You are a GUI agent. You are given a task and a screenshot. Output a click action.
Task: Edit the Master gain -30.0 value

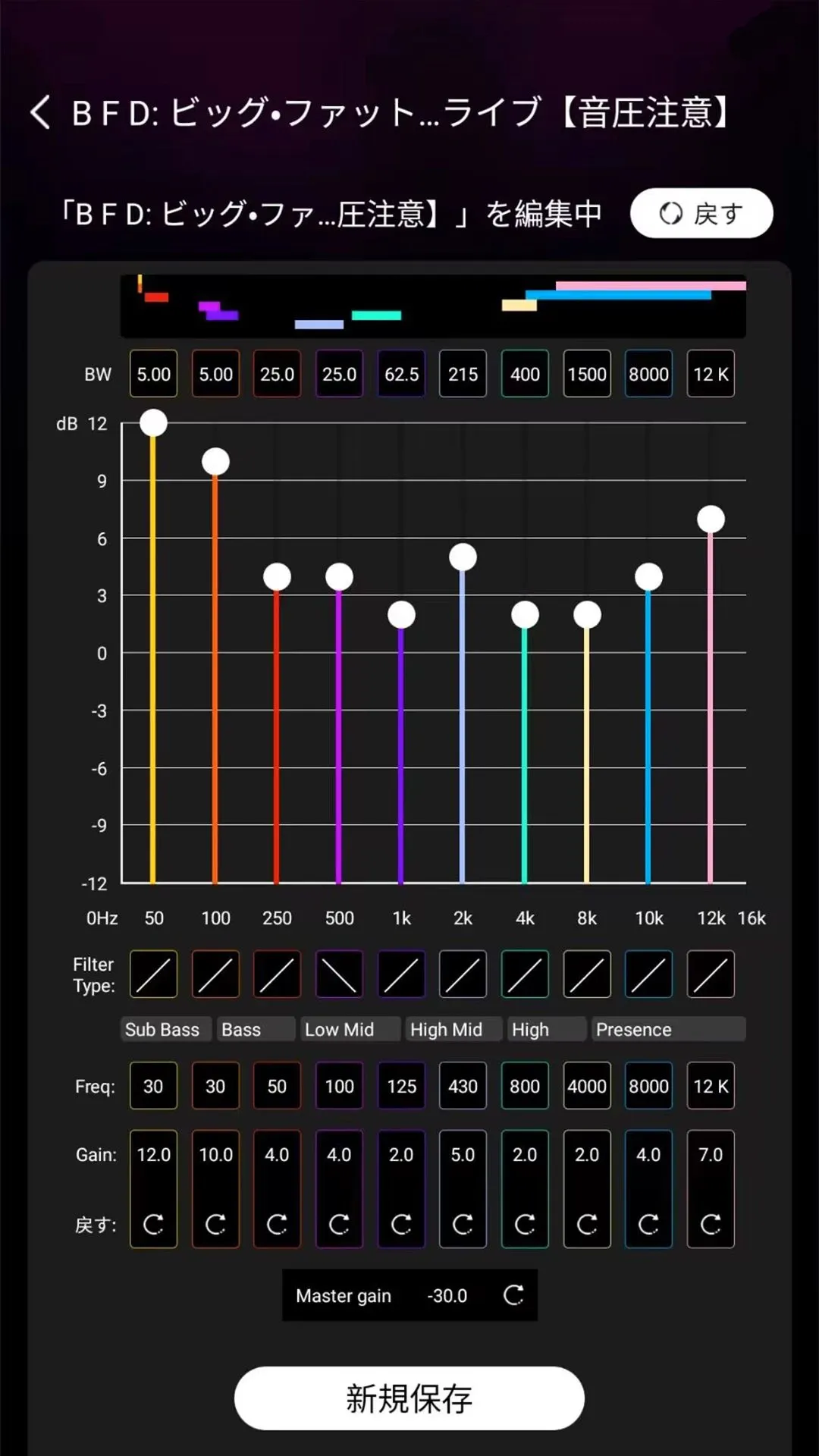click(447, 1295)
